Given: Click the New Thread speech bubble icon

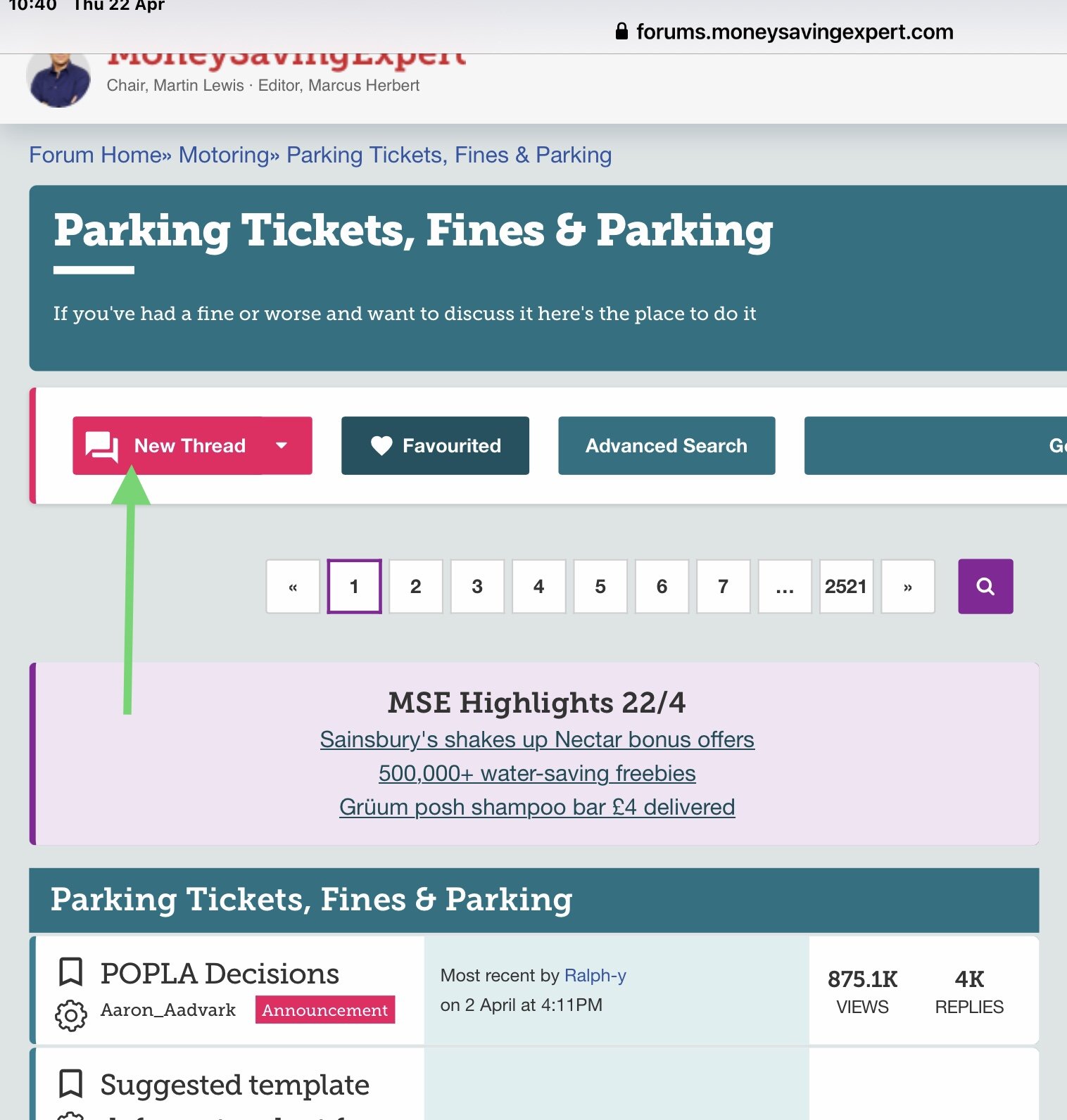Looking at the screenshot, I should coord(101,446).
